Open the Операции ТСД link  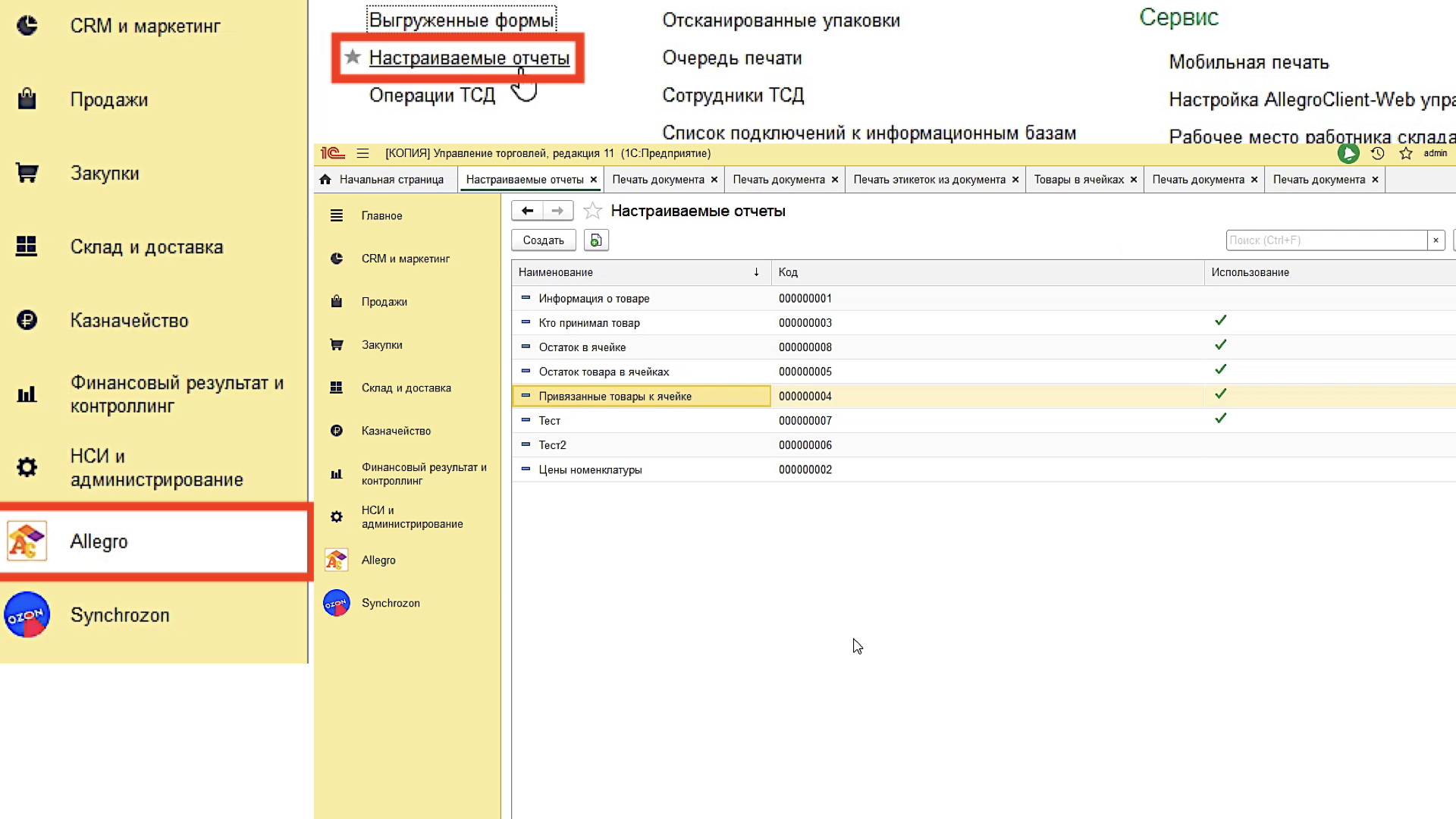[432, 96]
